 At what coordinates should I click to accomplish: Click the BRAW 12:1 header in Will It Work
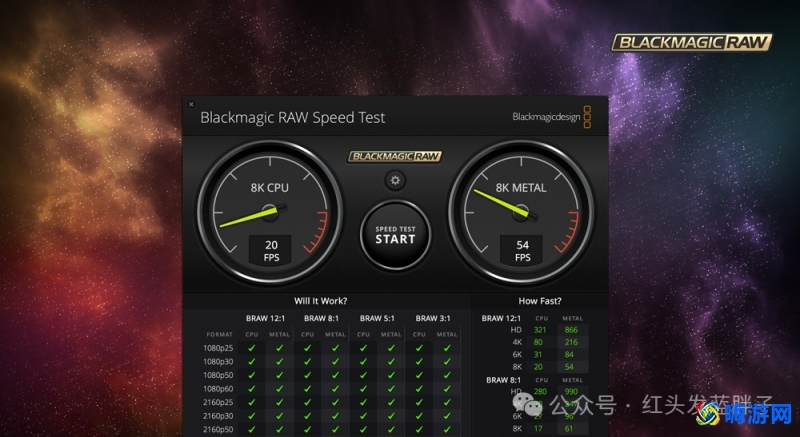tap(265, 318)
